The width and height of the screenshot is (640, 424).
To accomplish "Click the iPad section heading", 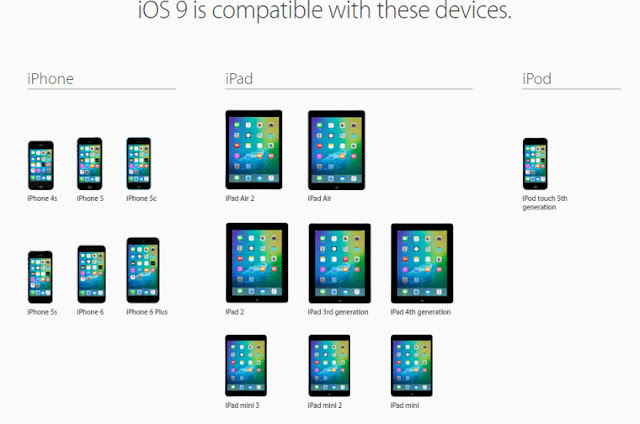I will pyautogui.click(x=239, y=78).
